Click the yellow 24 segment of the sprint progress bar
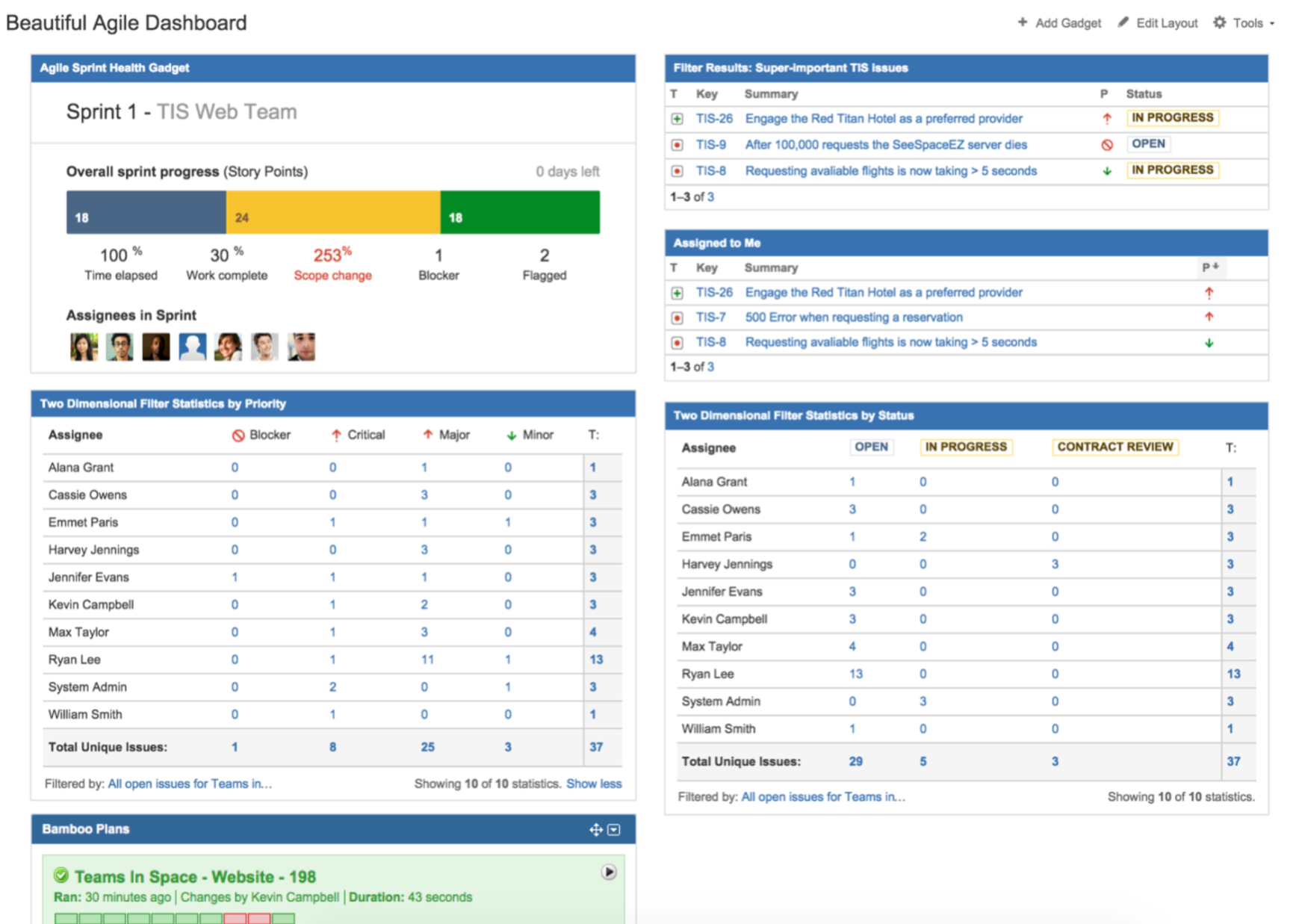 tap(333, 212)
